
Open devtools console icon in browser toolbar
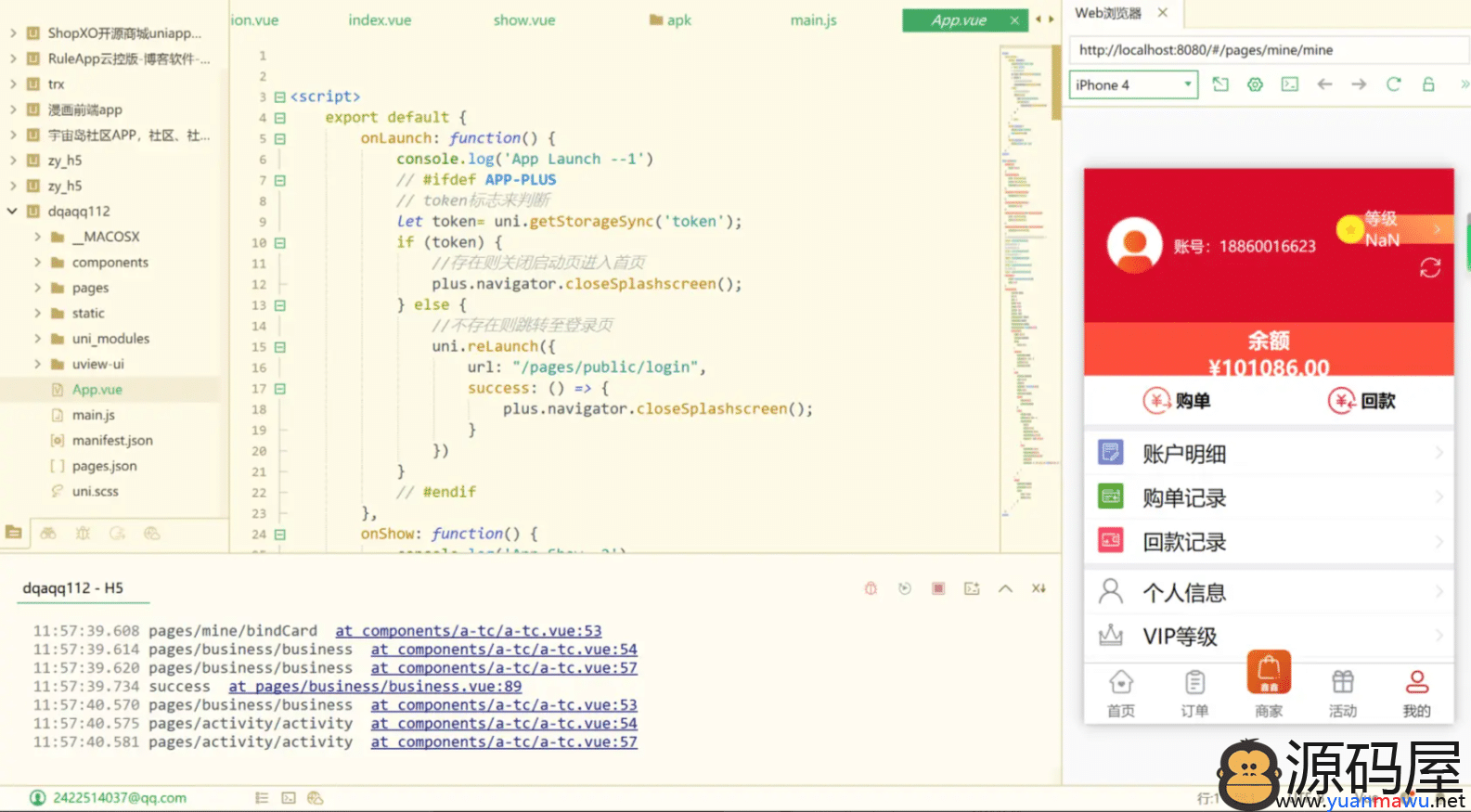(1290, 84)
